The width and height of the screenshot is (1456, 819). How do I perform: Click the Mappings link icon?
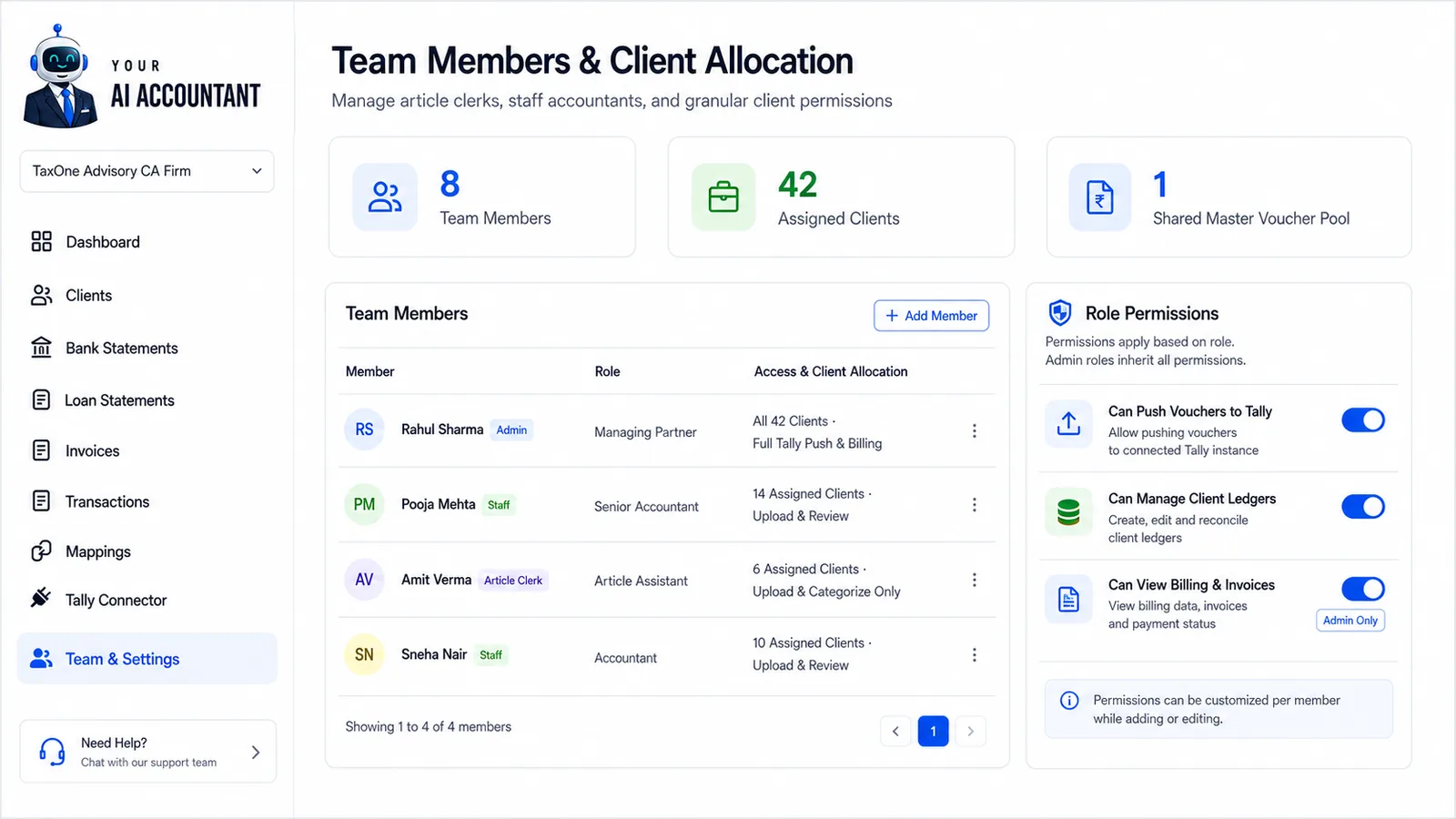point(41,551)
